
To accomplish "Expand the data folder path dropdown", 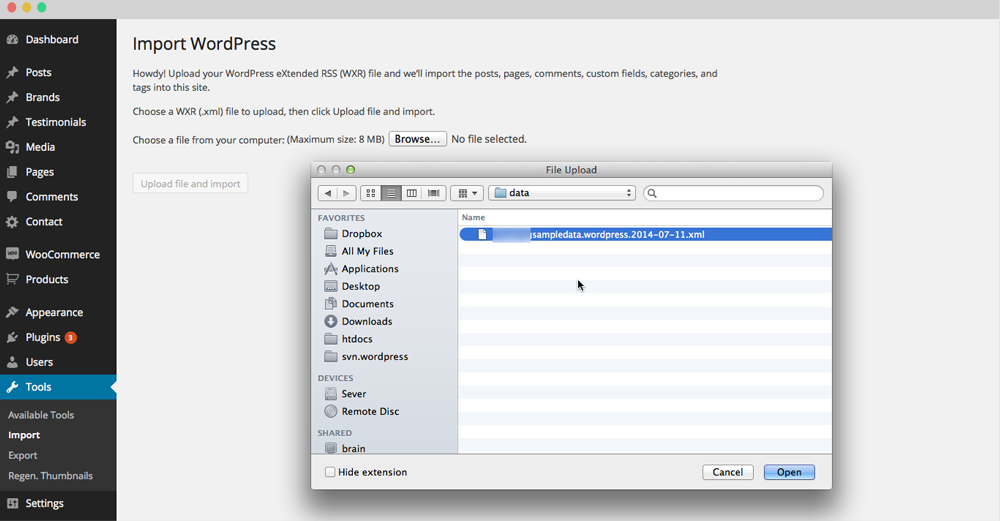I will coord(563,193).
